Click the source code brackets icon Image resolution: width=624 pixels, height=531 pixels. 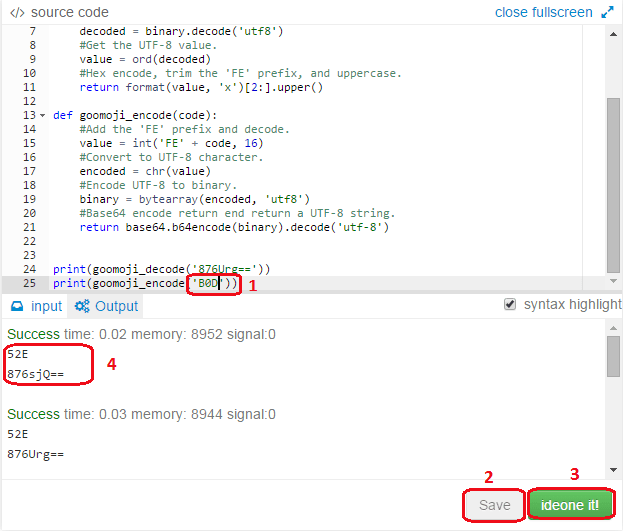(x=17, y=13)
